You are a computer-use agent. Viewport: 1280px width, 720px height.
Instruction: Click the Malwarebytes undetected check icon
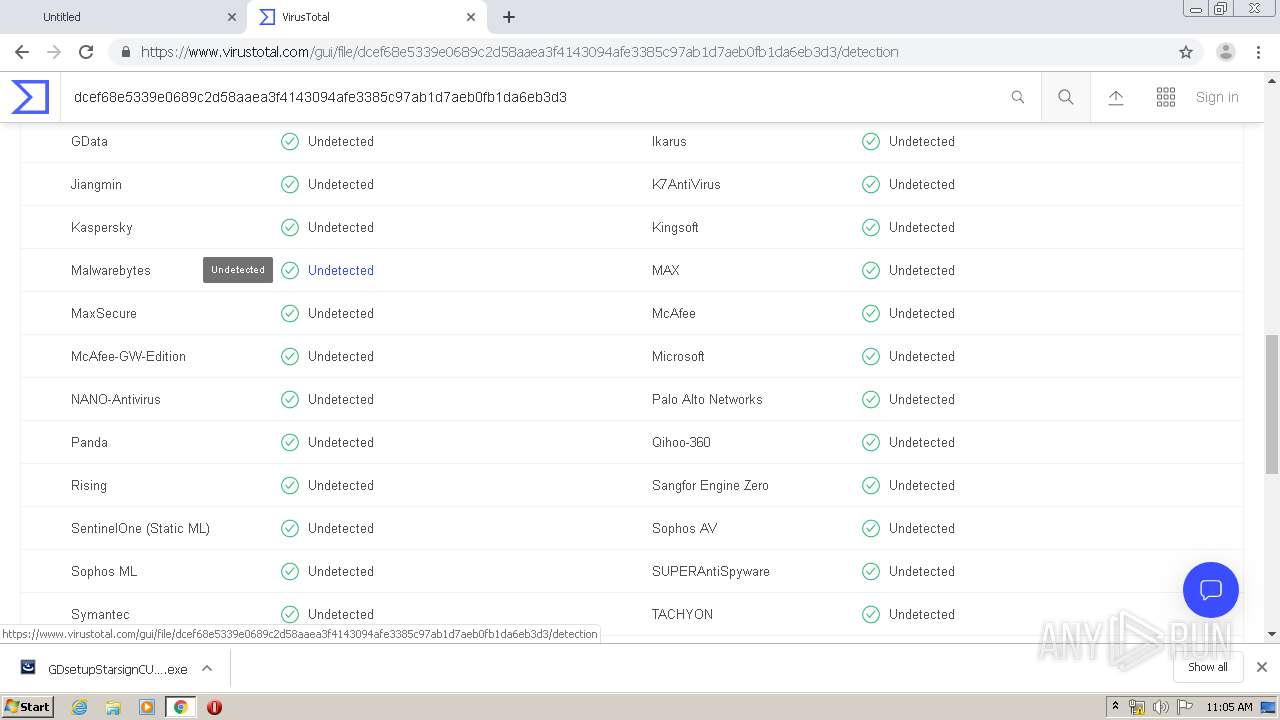(x=290, y=270)
